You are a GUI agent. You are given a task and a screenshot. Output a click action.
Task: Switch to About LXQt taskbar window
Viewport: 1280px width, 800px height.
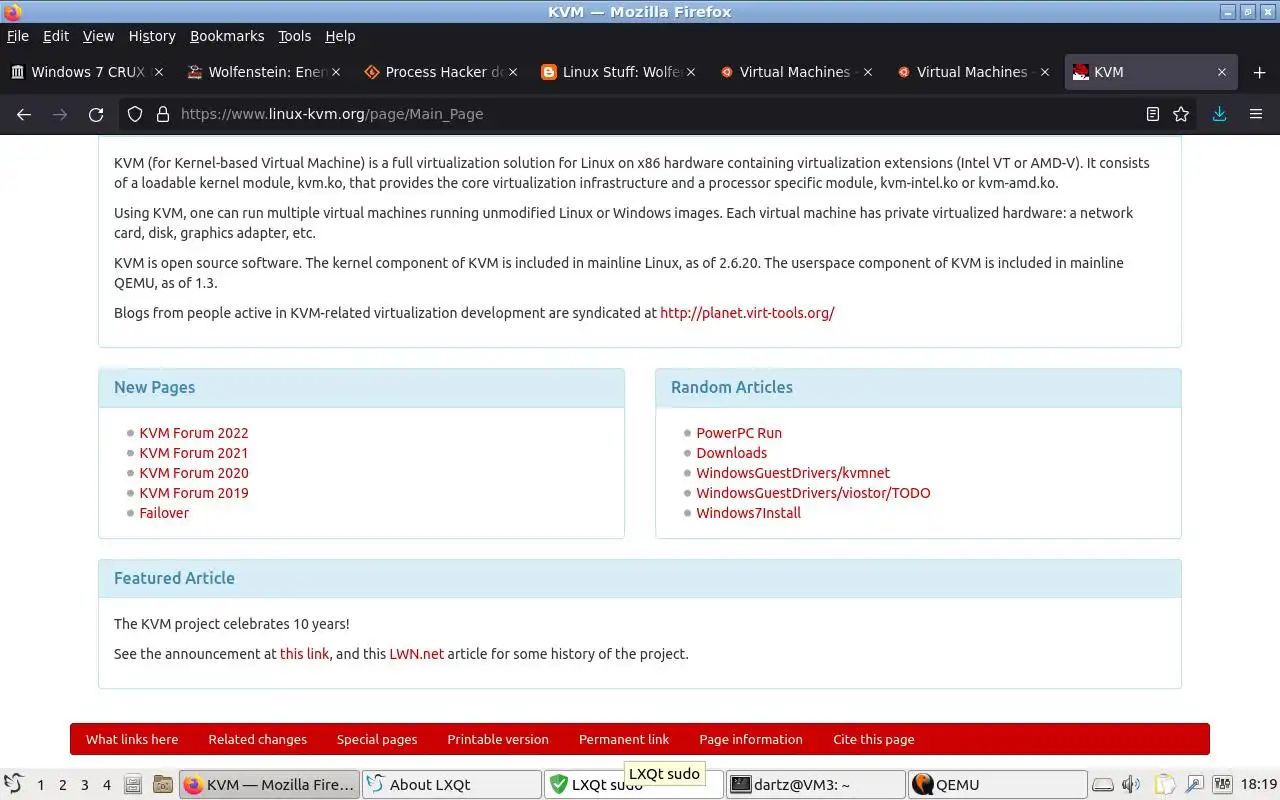(451, 785)
